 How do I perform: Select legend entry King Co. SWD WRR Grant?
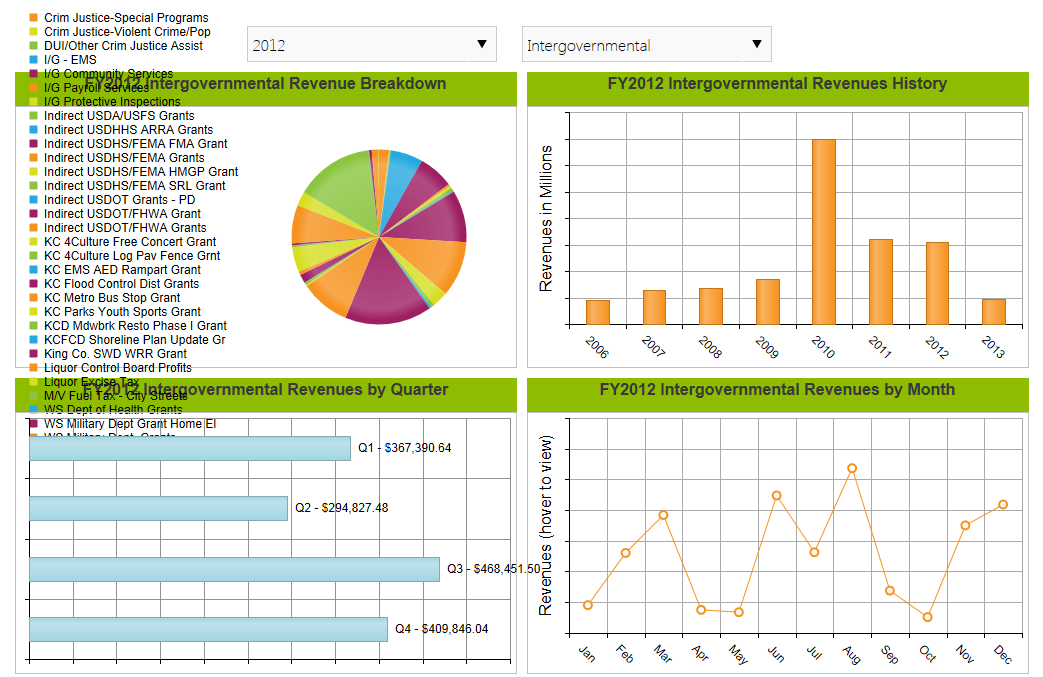[108, 353]
